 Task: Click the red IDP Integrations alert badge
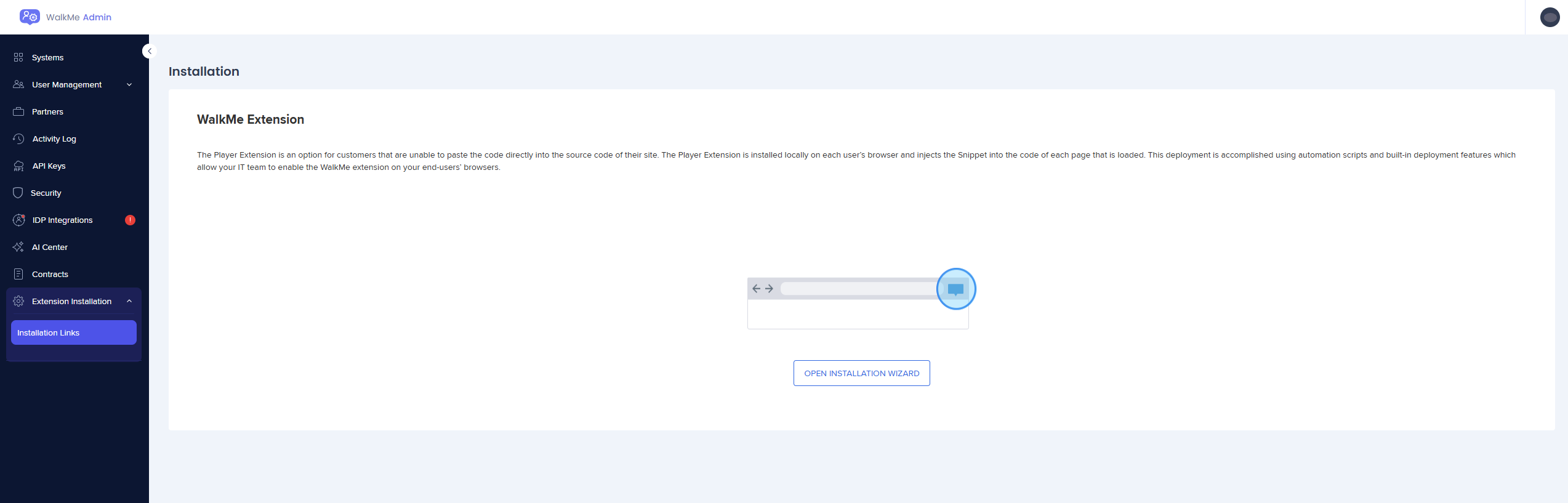tap(130, 220)
